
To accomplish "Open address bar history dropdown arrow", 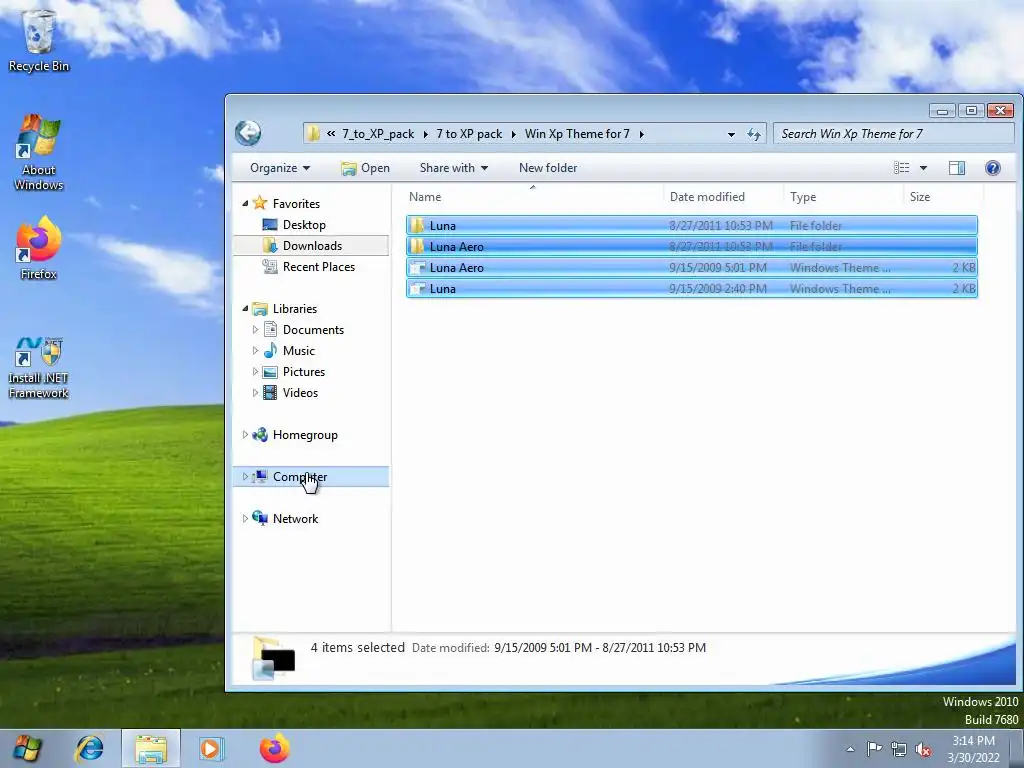I will (x=731, y=134).
